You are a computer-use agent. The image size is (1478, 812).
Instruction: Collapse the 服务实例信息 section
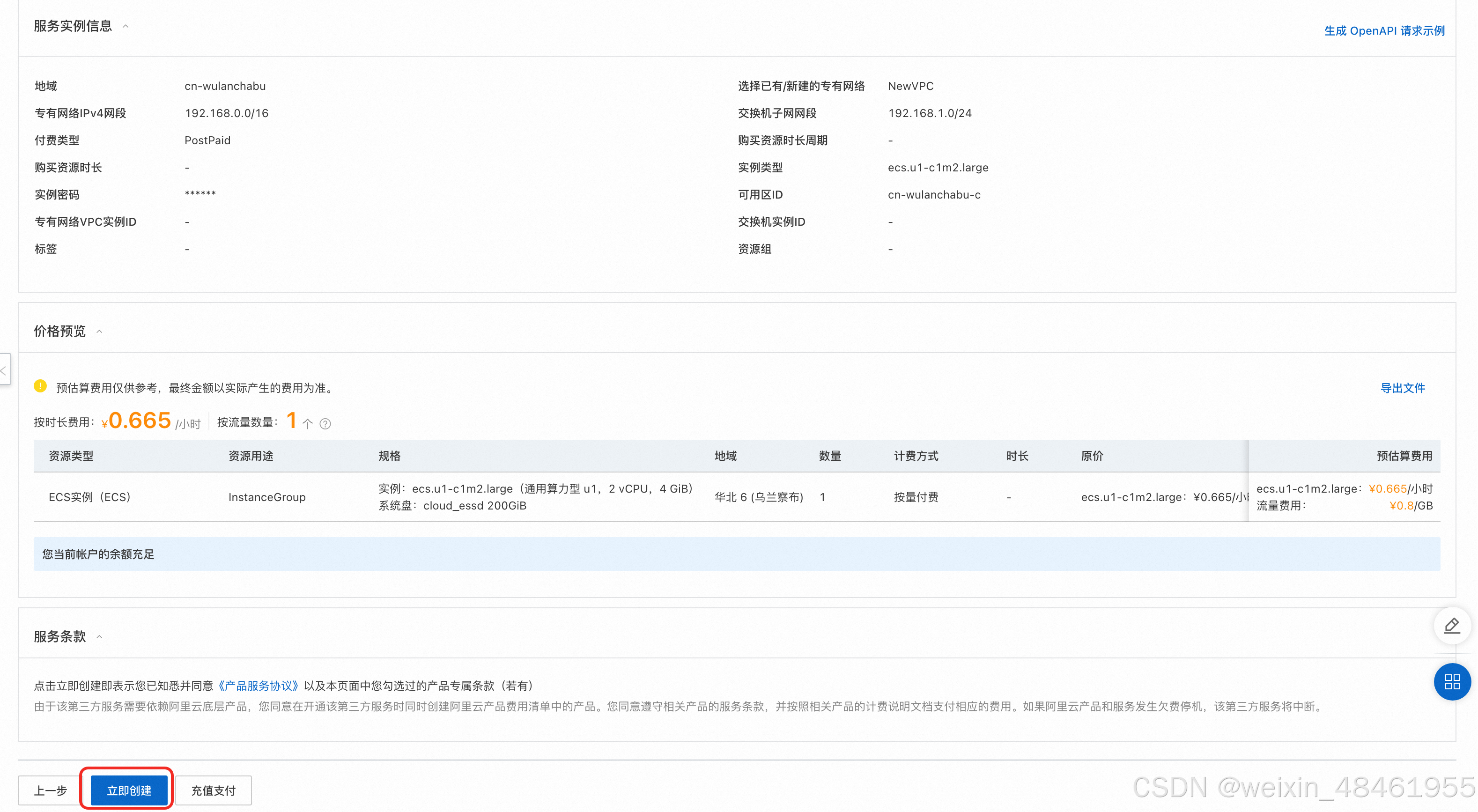click(126, 26)
